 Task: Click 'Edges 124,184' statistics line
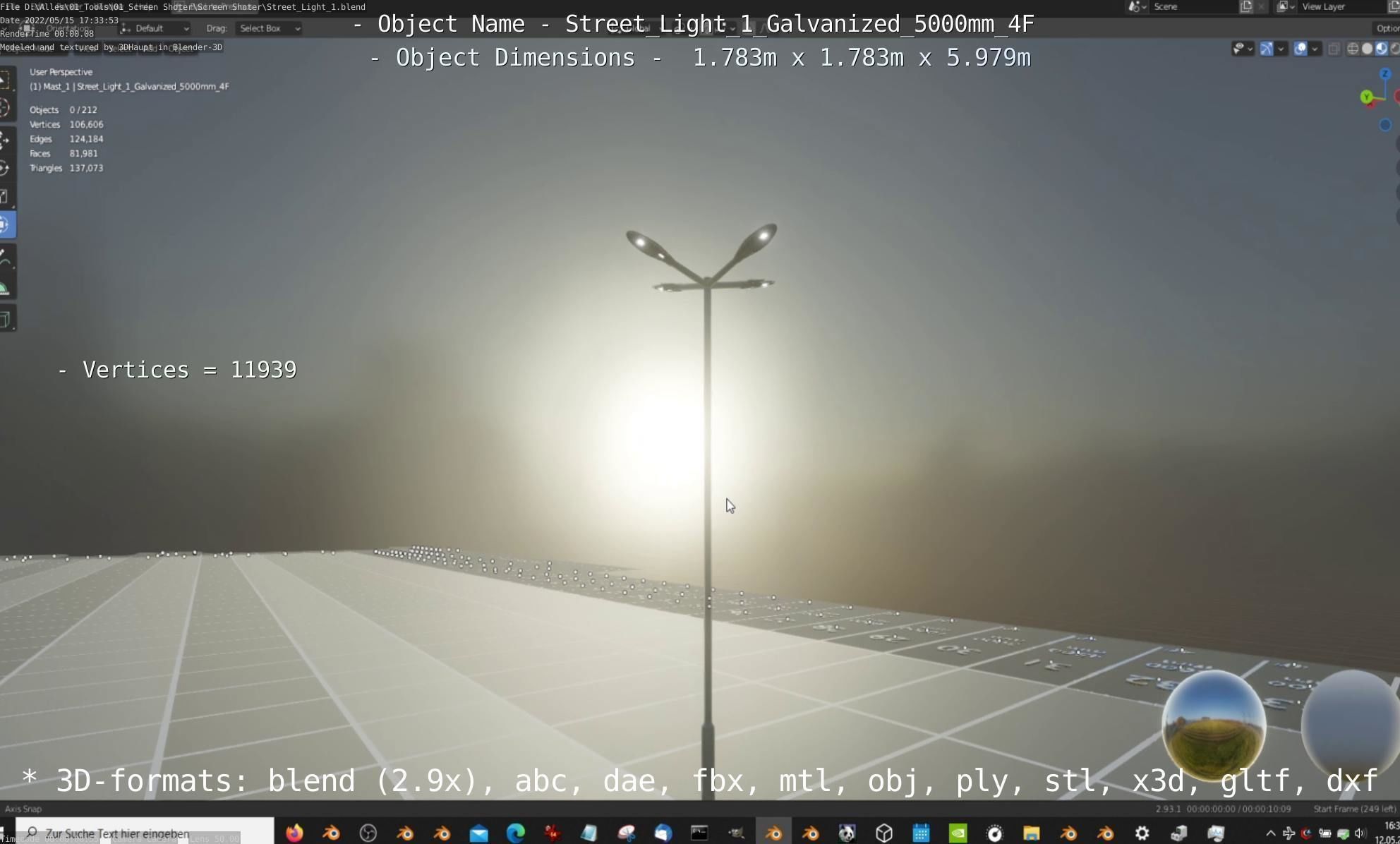66,139
